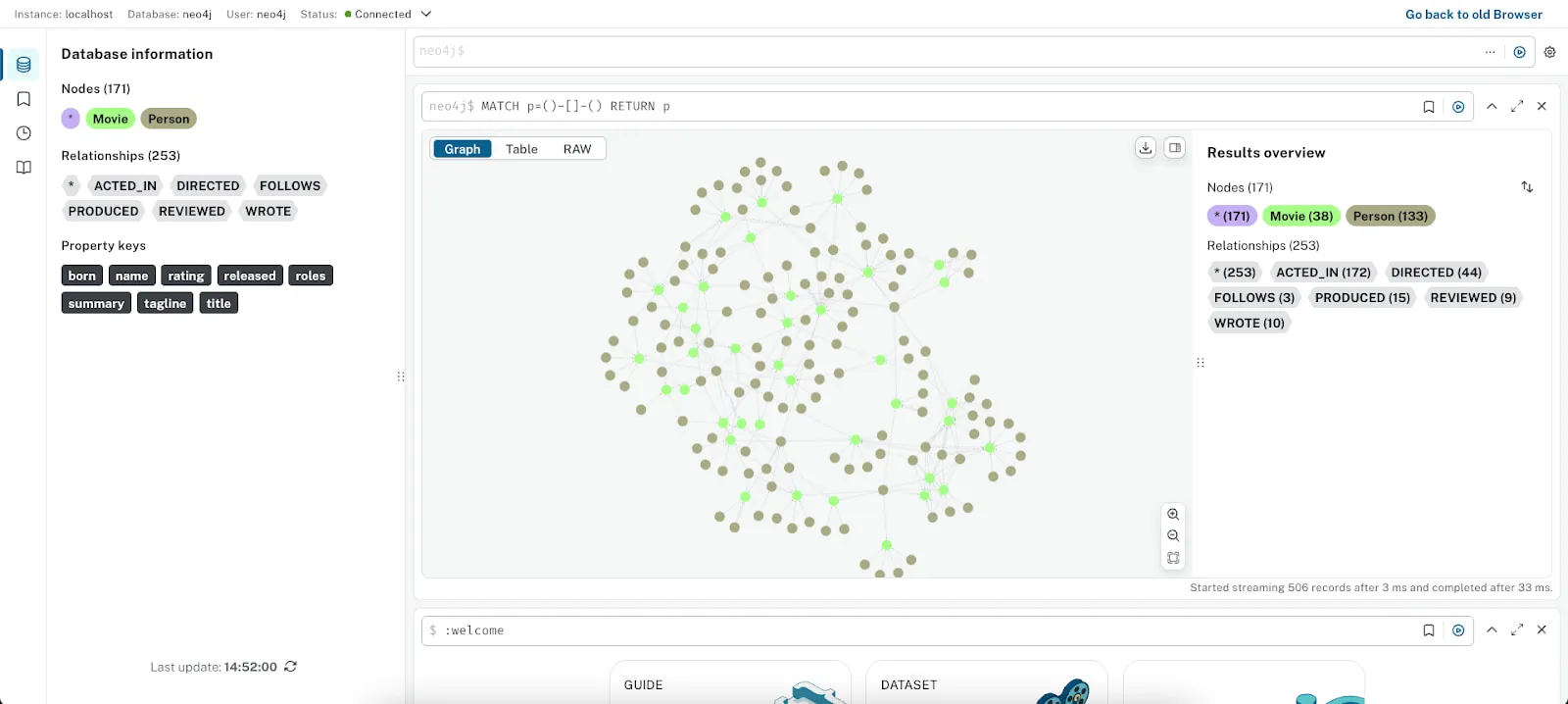1568x704 pixels.
Task: Open the Database information sidebar icon
Action: tap(24, 65)
